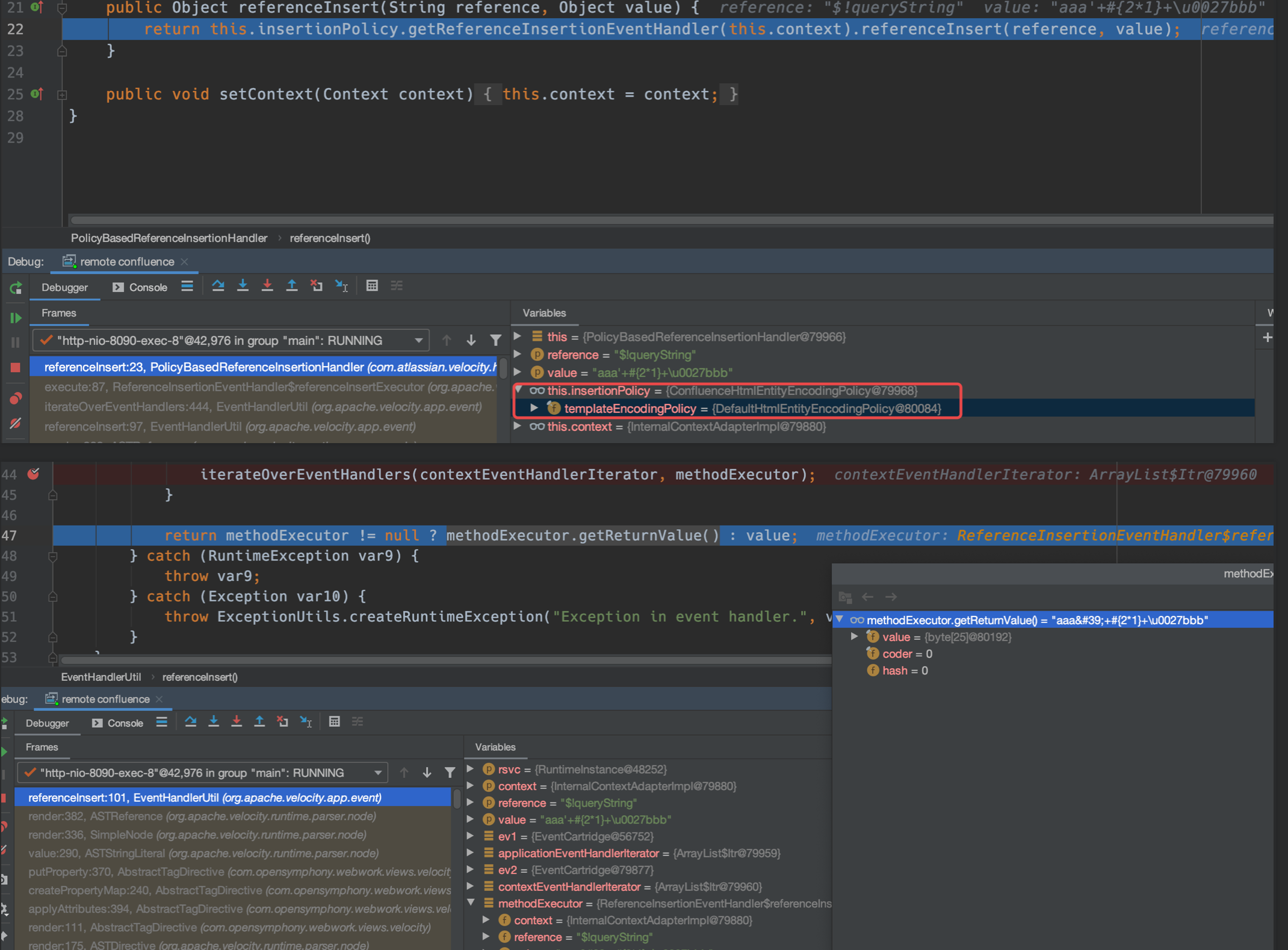Click previous frame arrow in upper Frames panel

click(x=447, y=341)
